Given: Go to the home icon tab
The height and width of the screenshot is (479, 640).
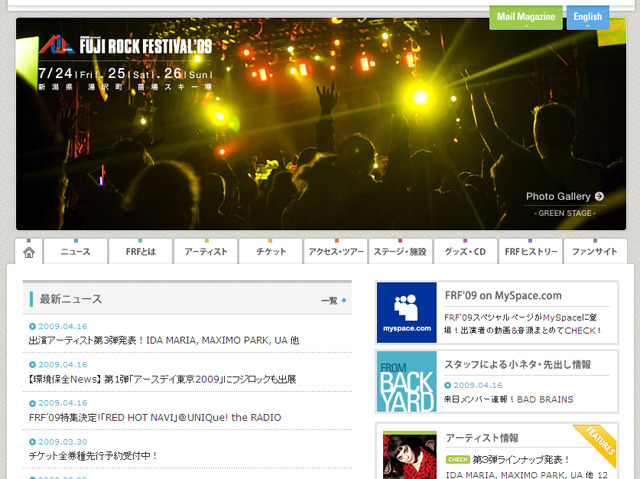Looking at the screenshot, I should click(29, 252).
